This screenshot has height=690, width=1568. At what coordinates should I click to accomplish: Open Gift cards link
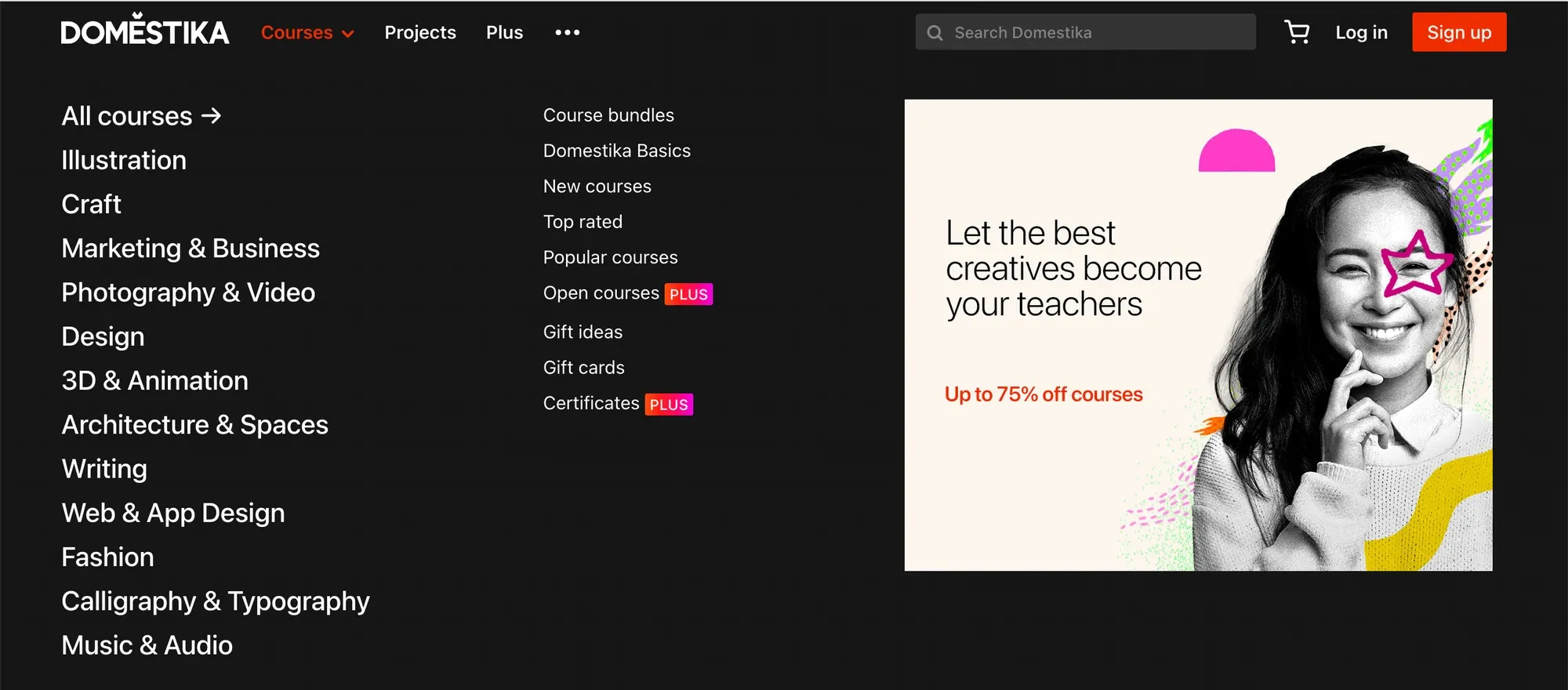[584, 368]
